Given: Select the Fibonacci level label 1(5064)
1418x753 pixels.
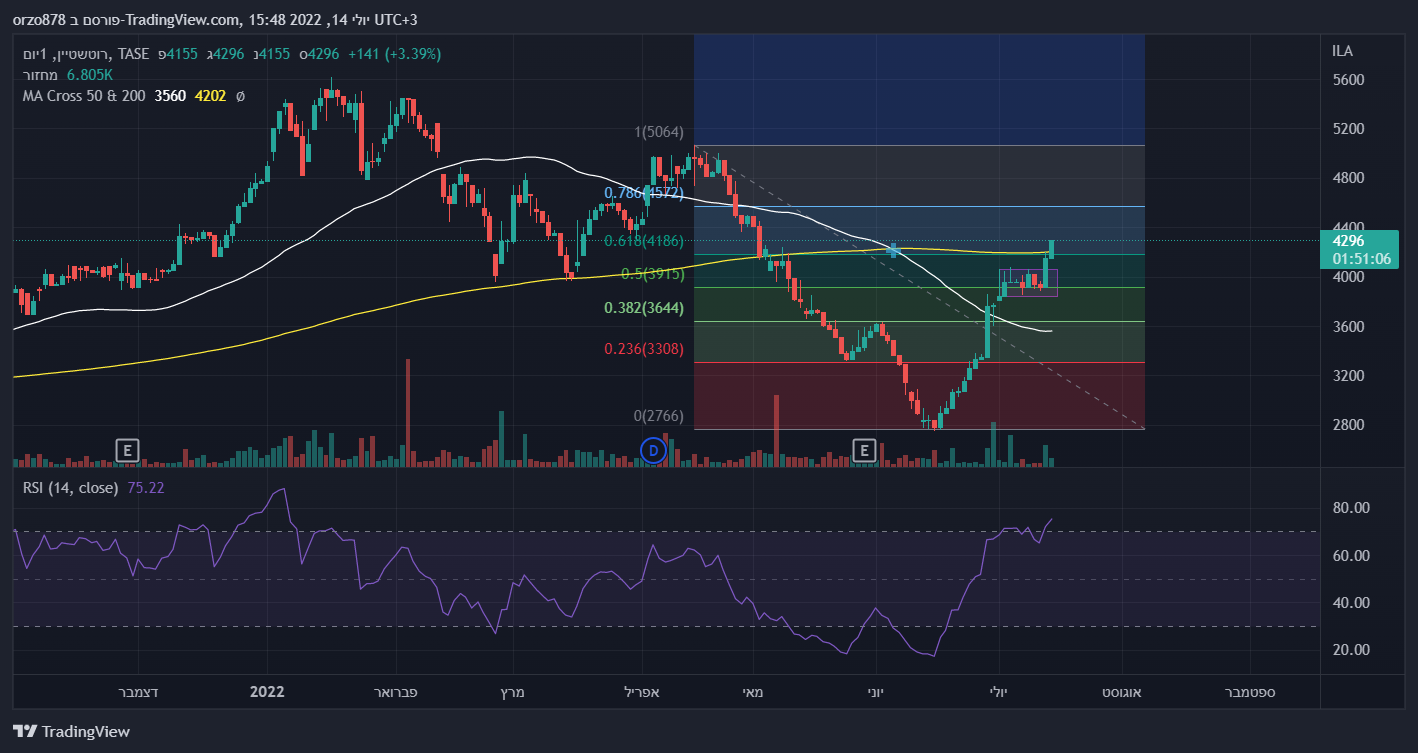Looking at the screenshot, I should (659, 133).
